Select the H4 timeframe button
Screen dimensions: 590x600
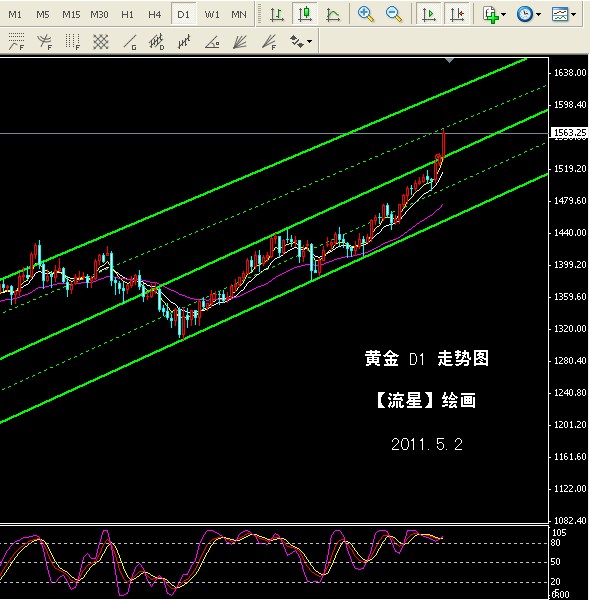[155, 15]
